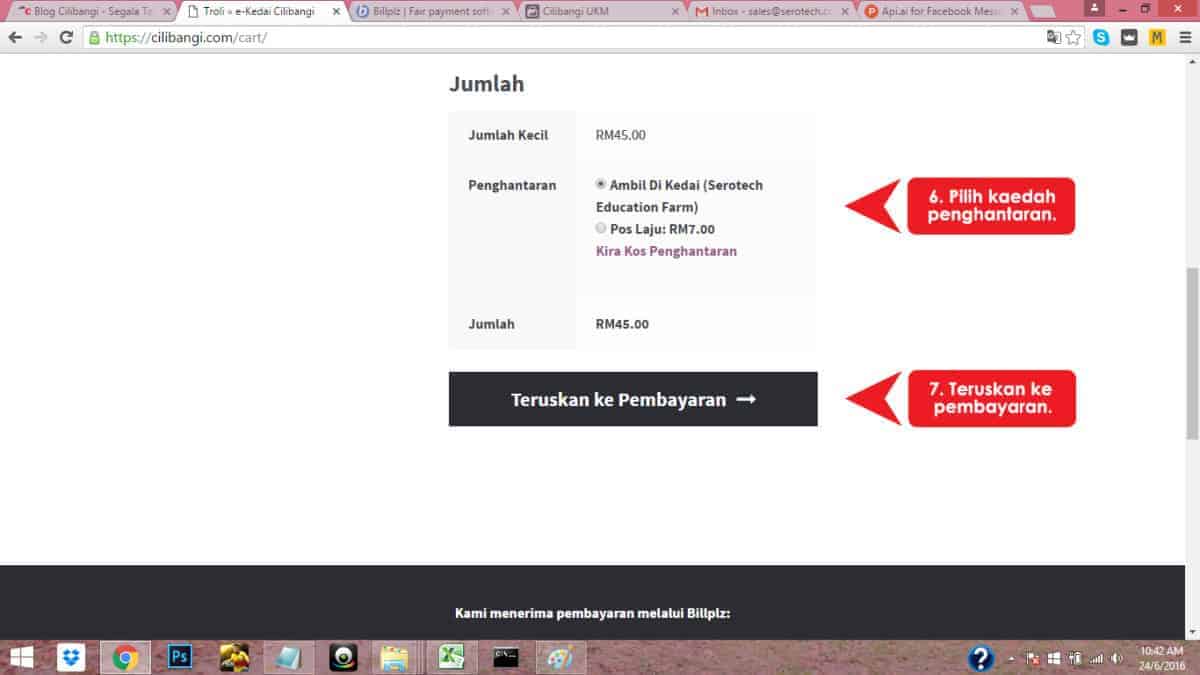Bookmark this page with star icon
This screenshot has width=1200, height=675.
(x=1073, y=37)
